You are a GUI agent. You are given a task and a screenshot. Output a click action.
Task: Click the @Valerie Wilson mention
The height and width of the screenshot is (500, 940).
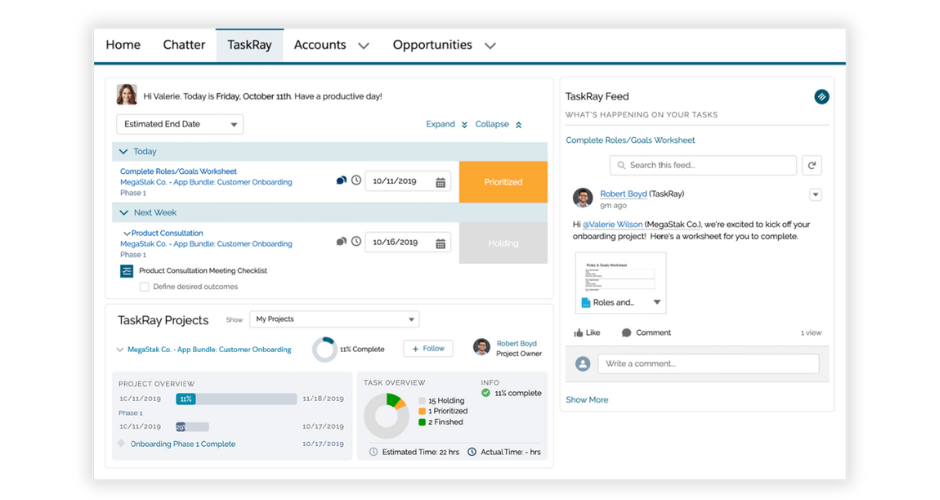pyautogui.click(x=612, y=224)
